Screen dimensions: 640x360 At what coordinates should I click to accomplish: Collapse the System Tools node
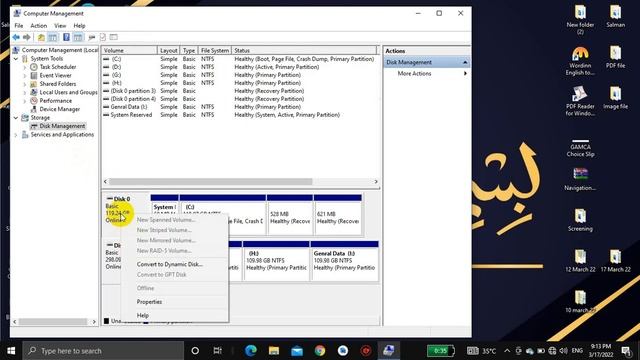pos(16,59)
